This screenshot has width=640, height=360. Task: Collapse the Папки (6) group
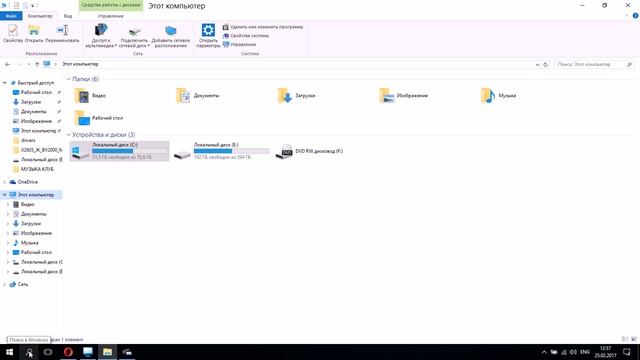pos(69,79)
